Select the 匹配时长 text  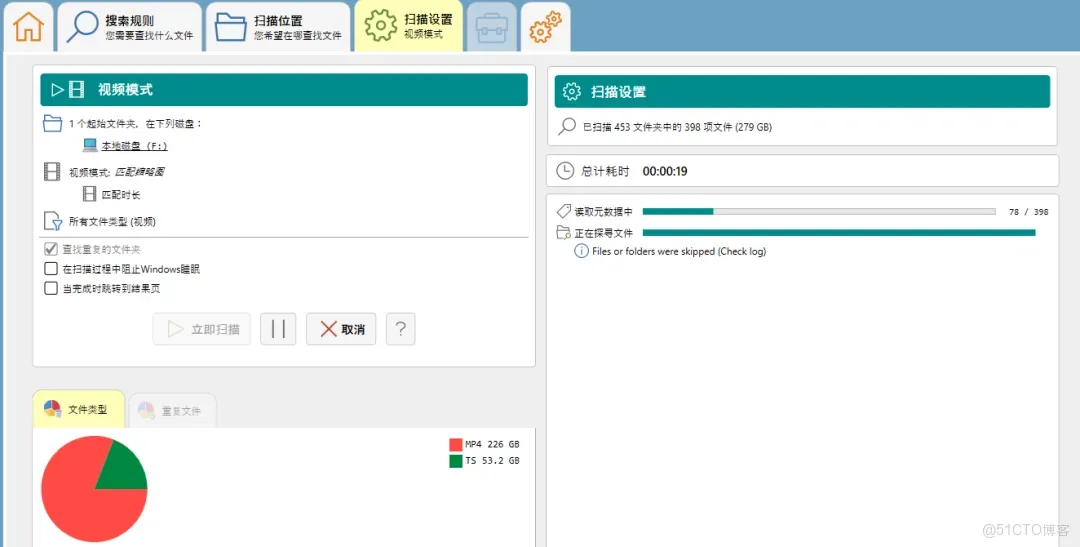point(121,195)
